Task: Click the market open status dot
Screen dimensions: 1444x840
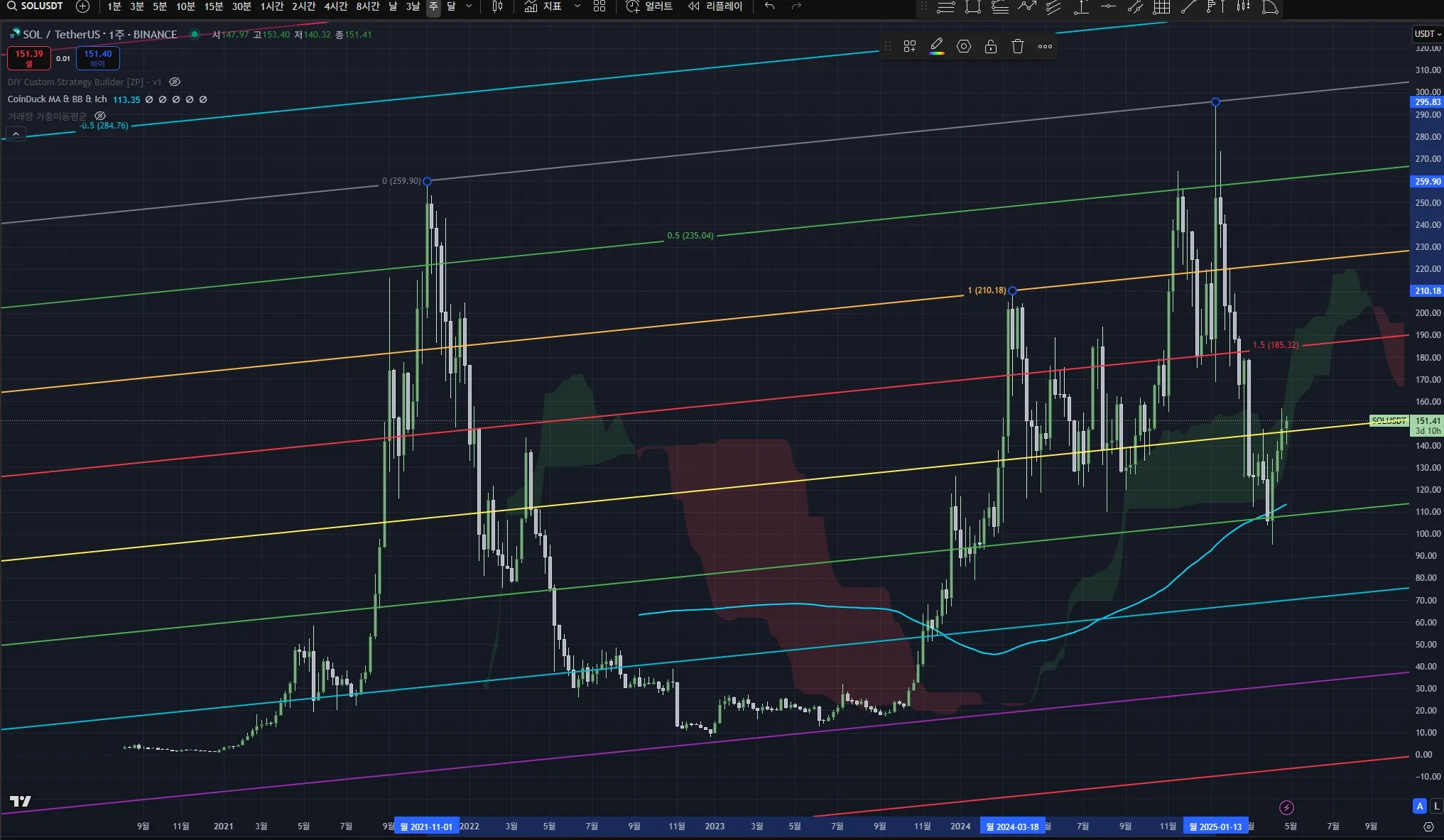Action: coord(194,34)
